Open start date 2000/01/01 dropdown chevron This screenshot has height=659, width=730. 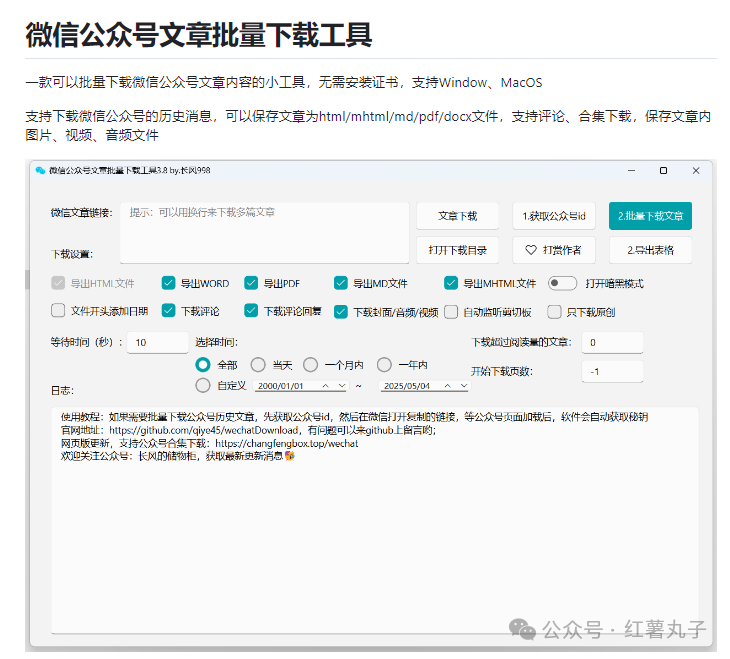click(x=342, y=386)
